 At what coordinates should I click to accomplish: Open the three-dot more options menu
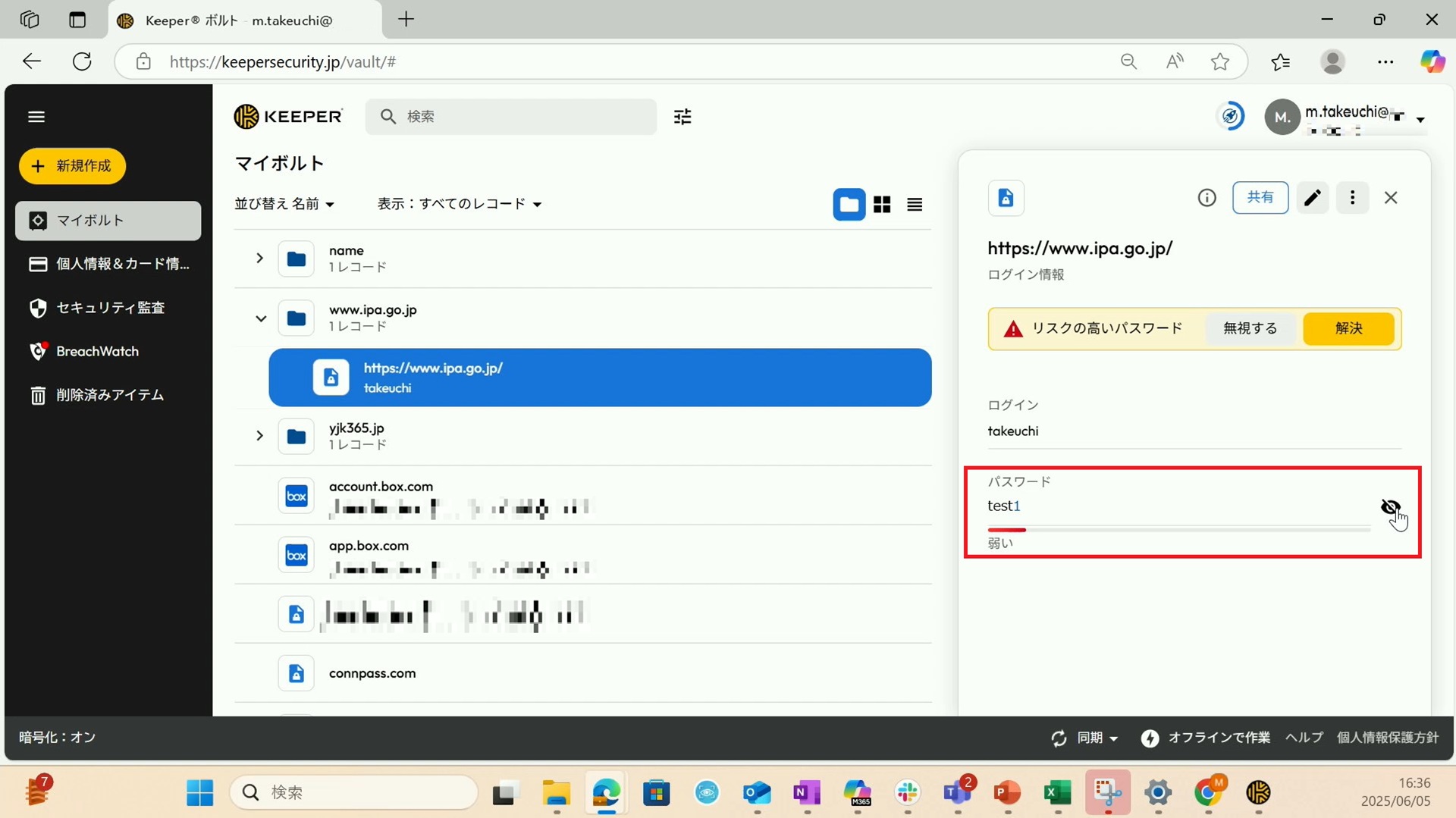[1352, 198]
